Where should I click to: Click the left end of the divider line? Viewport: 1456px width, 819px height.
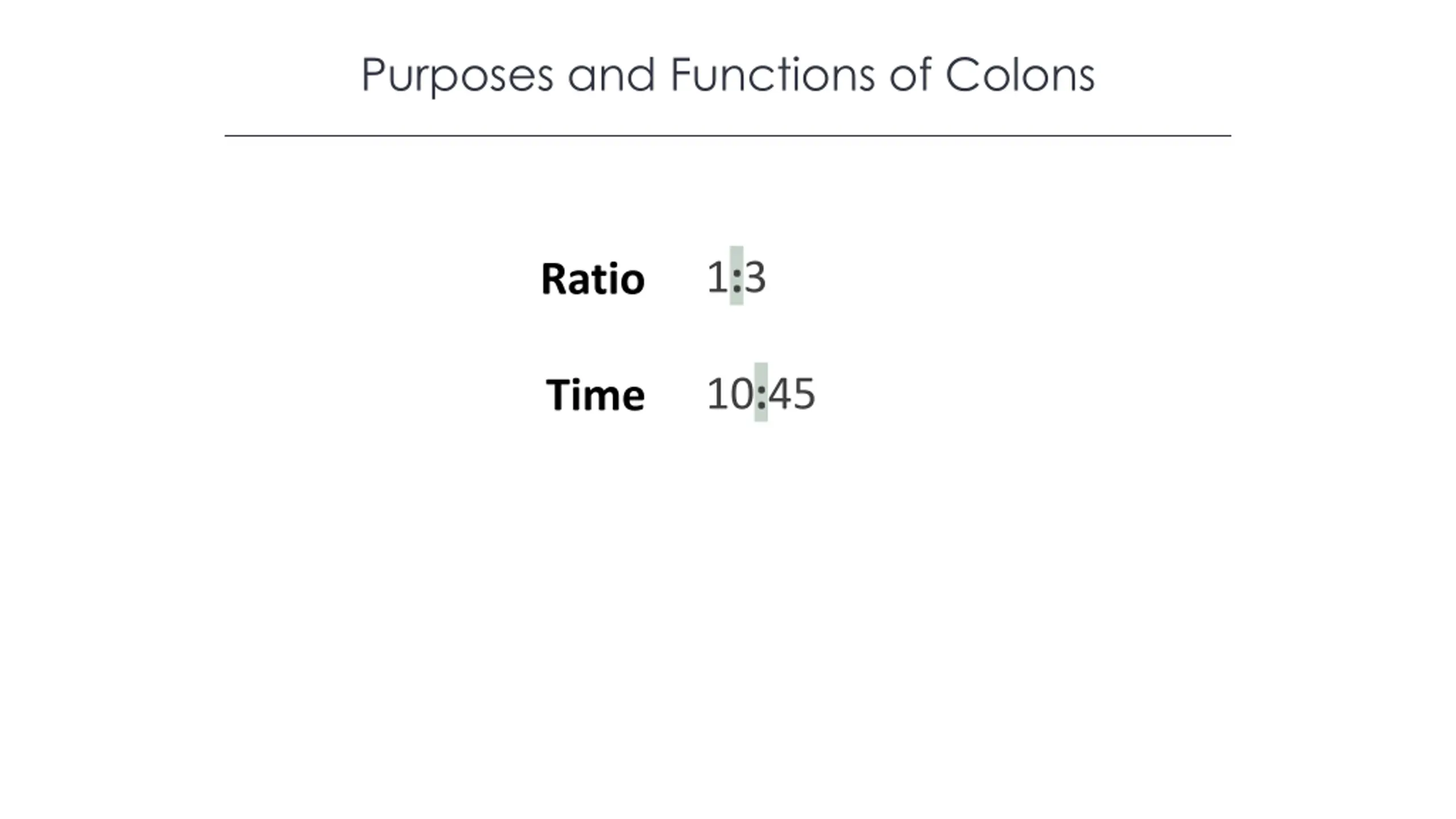click(226, 135)
